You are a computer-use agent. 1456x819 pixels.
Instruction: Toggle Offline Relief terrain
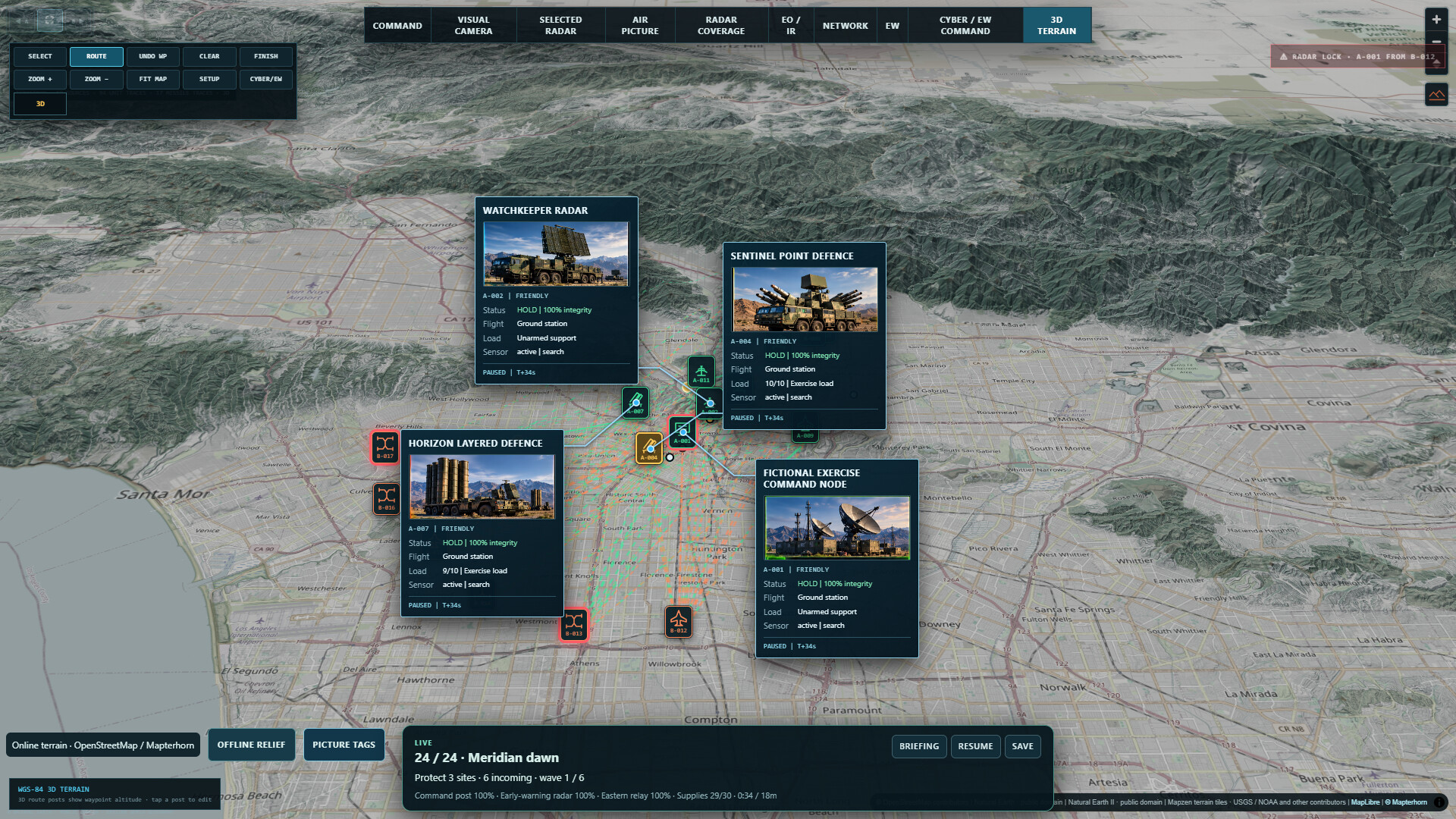(x=251, y=745)
